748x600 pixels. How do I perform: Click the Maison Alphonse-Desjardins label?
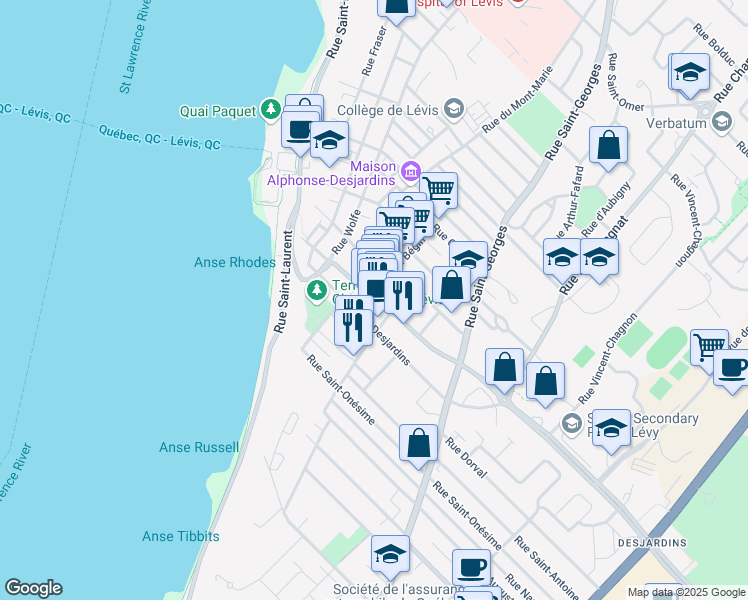pyautogui.click(x=332, y=174)
